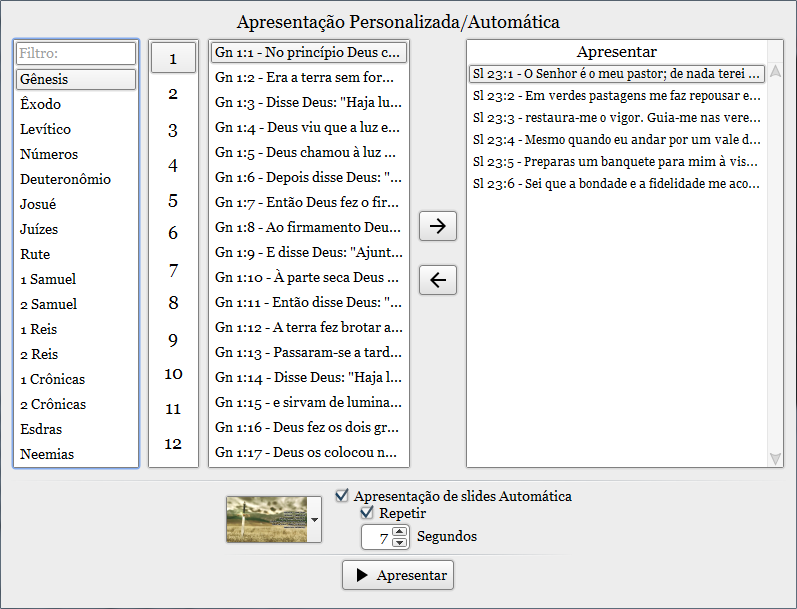Click left arrow to remove verse
The height and width of the screenshot is (609, 797).
(x=437, y=280)
